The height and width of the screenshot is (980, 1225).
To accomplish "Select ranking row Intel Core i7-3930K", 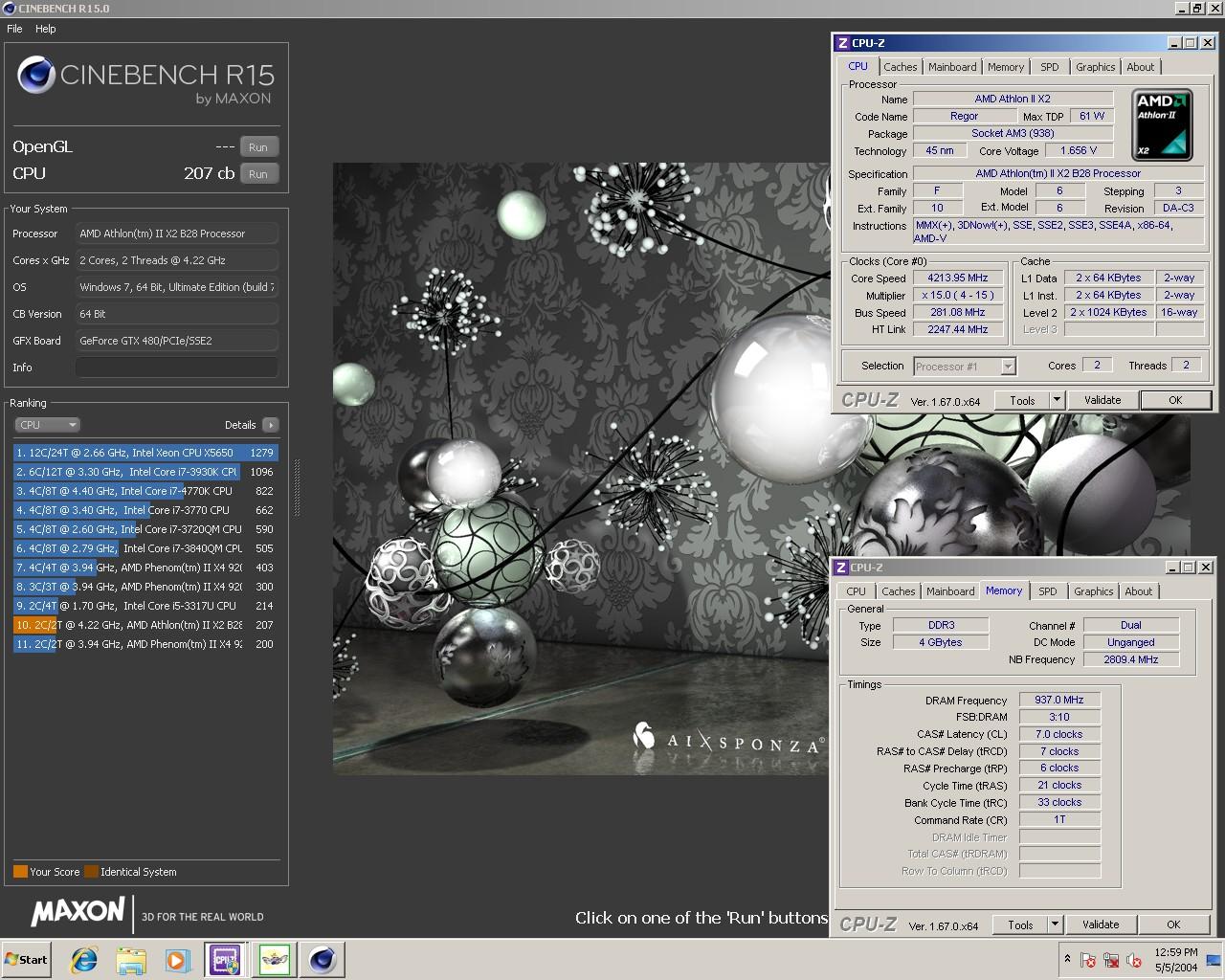I will [145, 472].
